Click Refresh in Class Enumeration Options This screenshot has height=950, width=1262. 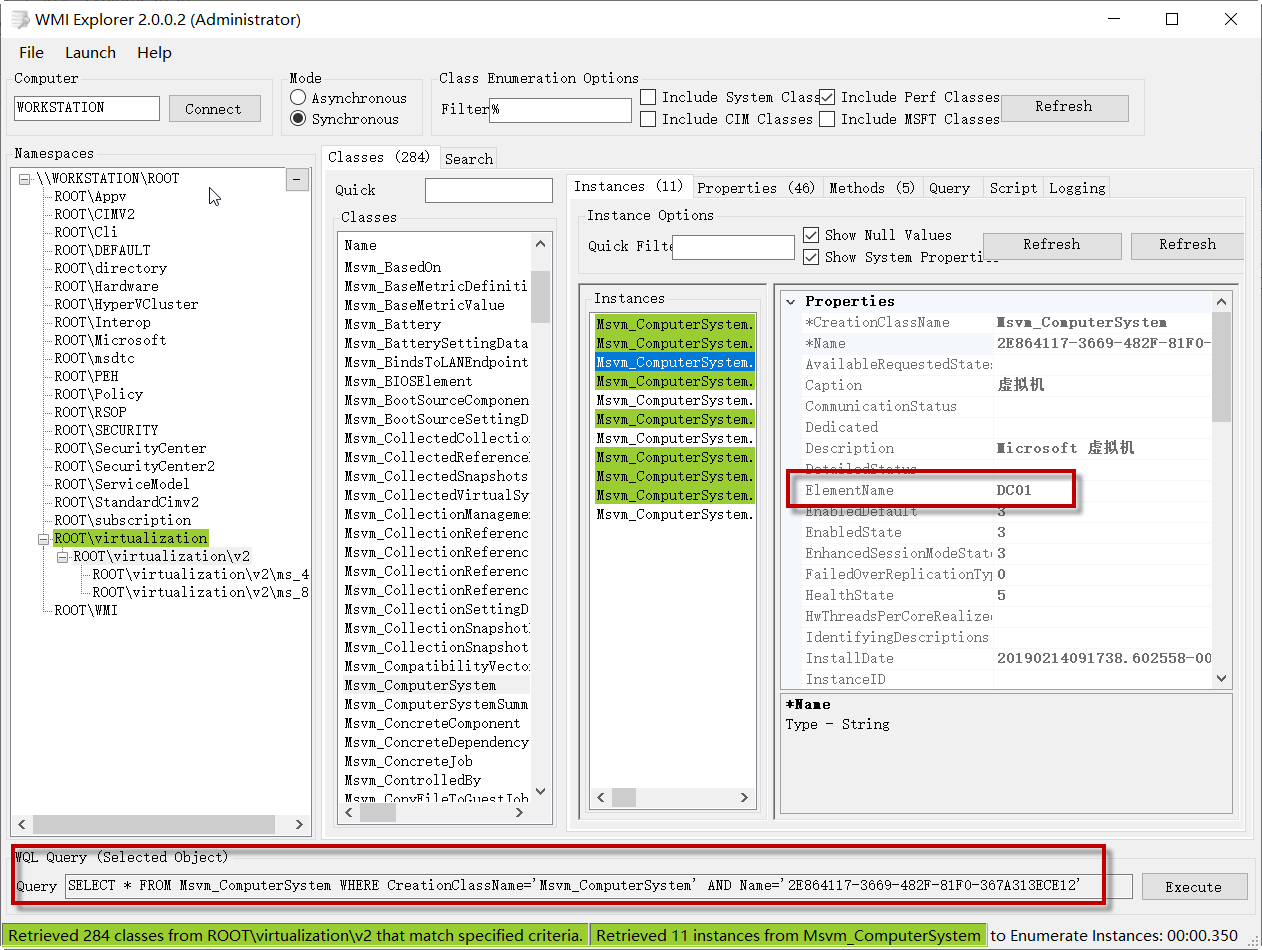(x=1064, y=107)
